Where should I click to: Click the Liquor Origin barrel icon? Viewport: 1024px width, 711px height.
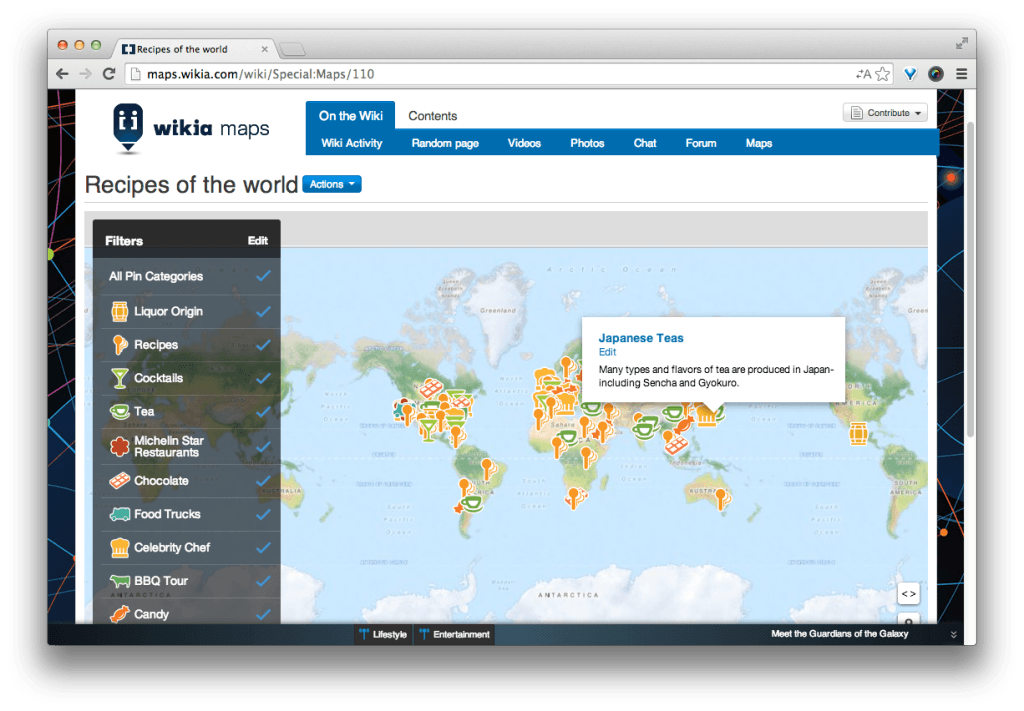(119, 311)
